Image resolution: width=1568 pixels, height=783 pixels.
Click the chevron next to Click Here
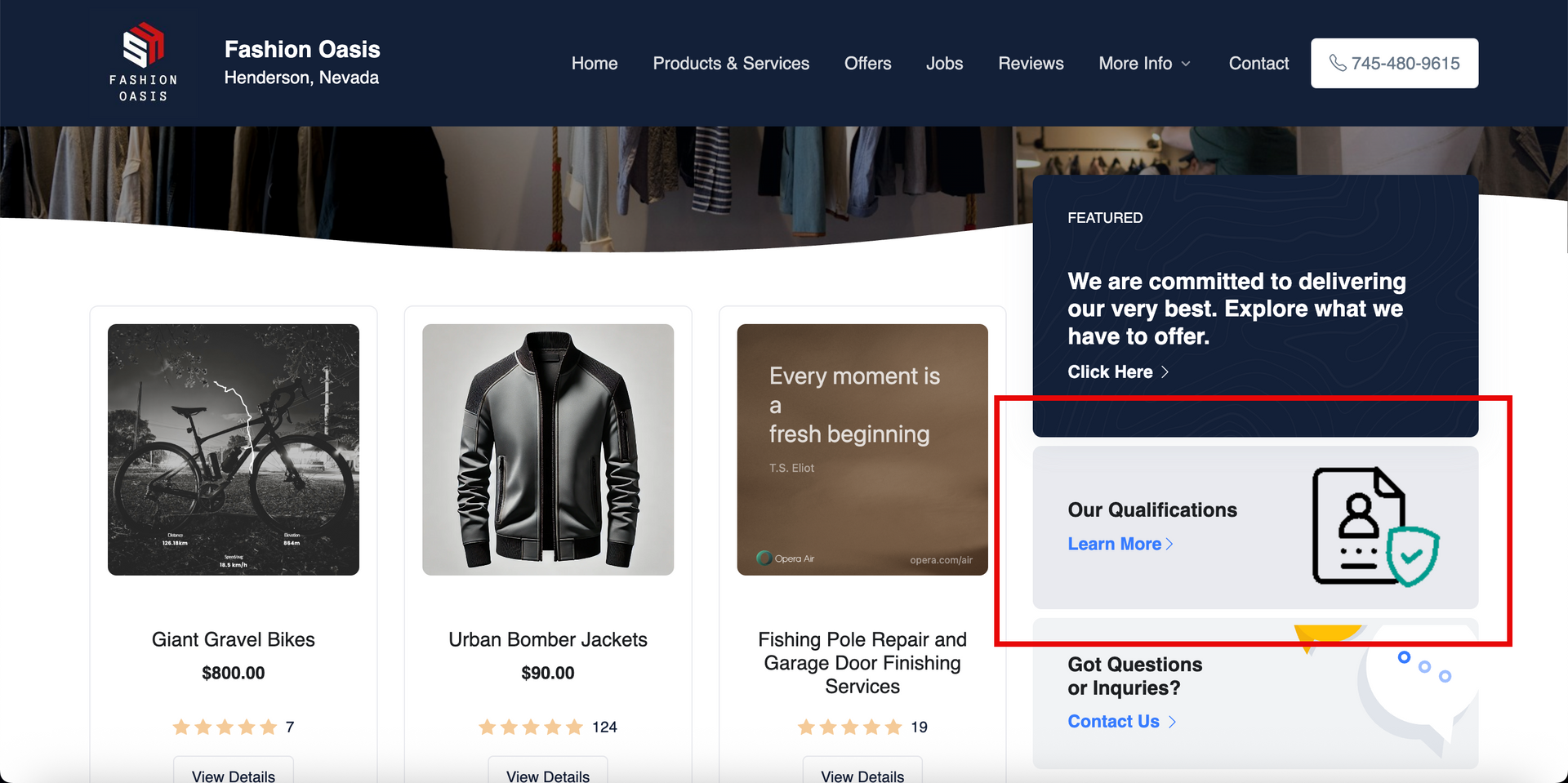1165,372
